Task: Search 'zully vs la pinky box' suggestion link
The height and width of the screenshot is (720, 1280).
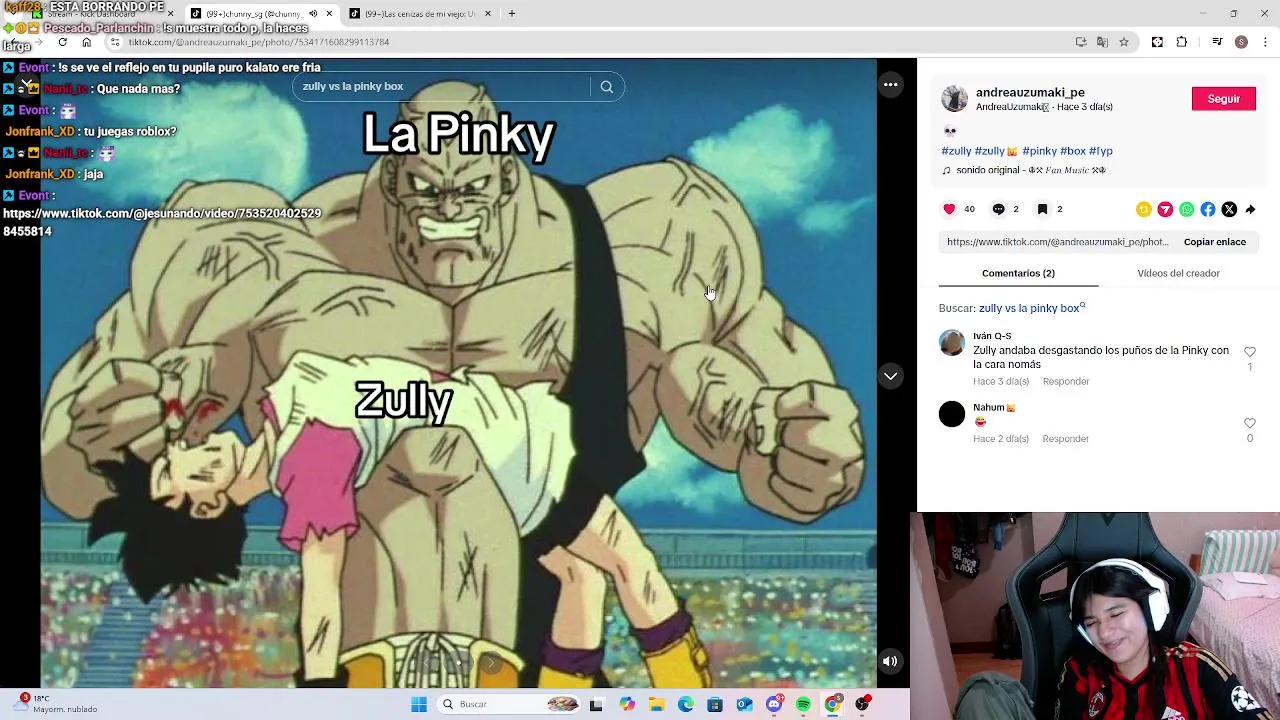Action: click(x=1031, y=308)
